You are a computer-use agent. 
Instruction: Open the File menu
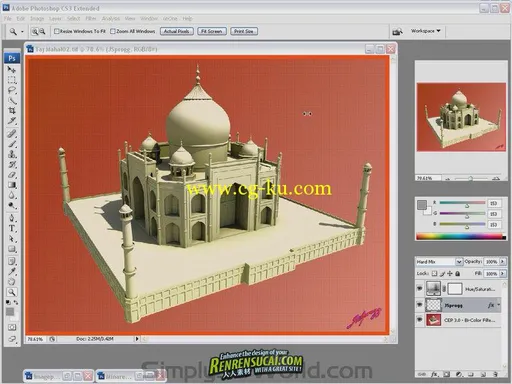point(8,18)
